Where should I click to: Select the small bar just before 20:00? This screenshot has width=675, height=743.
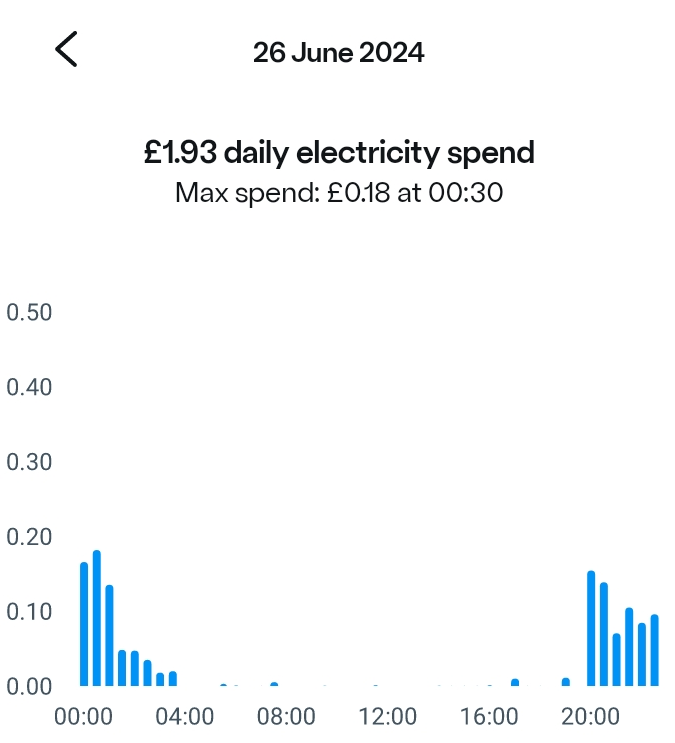[x=566, y=681]
